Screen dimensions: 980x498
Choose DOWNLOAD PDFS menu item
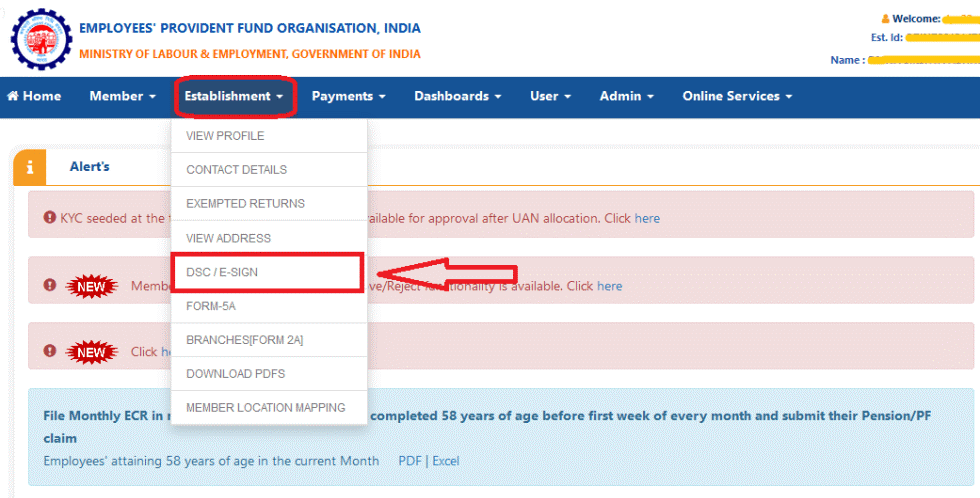coord(269,374)
